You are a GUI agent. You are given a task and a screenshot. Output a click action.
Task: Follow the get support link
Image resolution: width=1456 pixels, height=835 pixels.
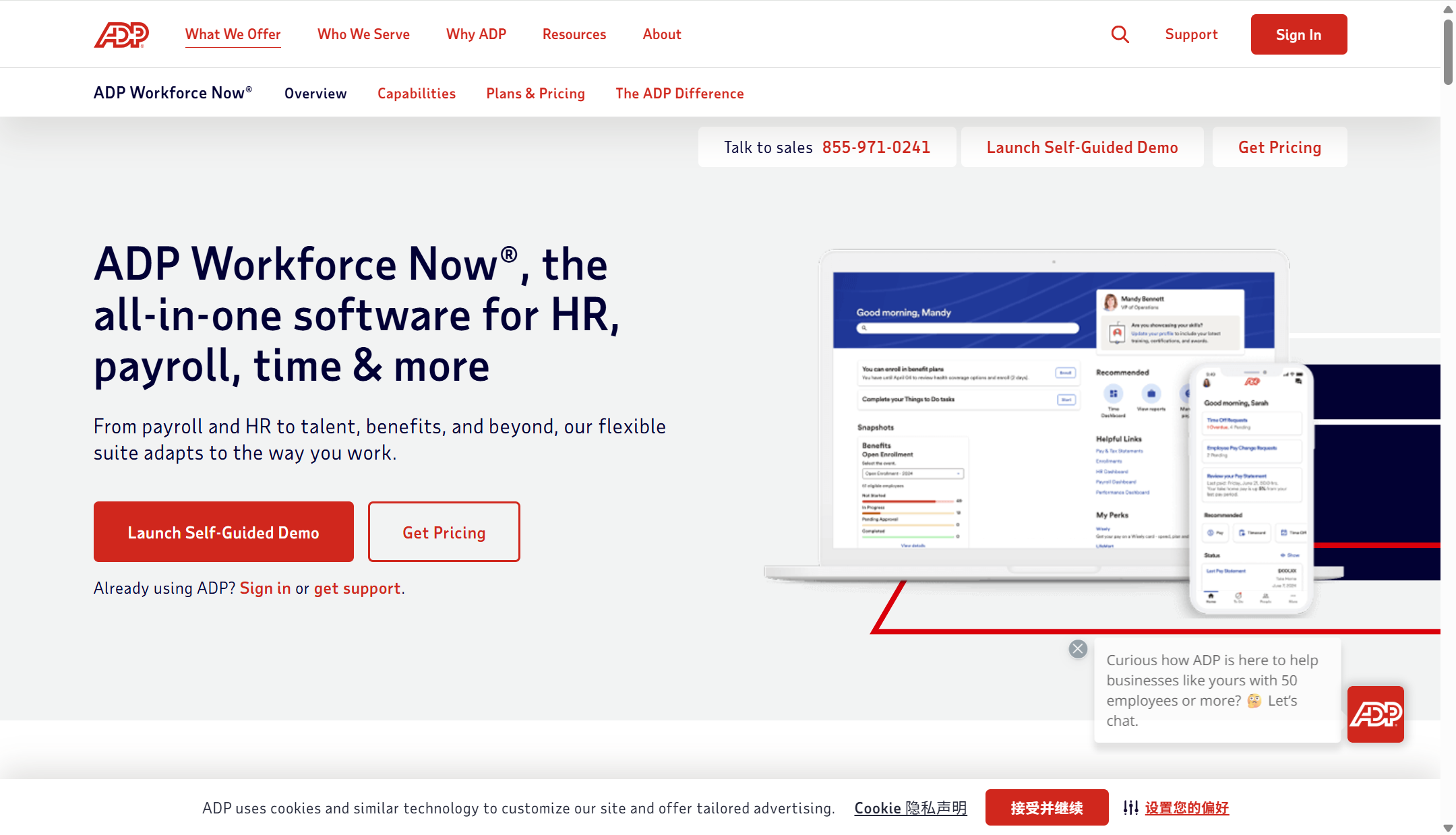[357, 588]
